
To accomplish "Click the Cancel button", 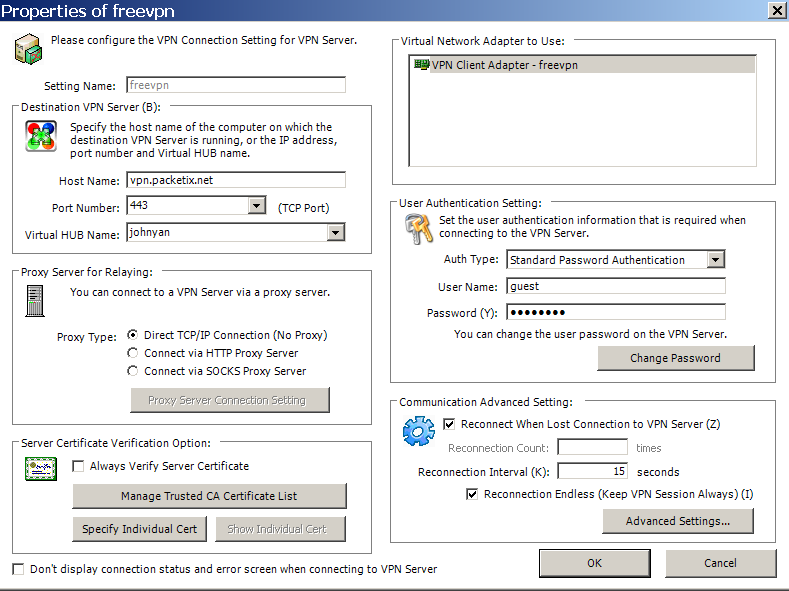I will coord(721,563).
